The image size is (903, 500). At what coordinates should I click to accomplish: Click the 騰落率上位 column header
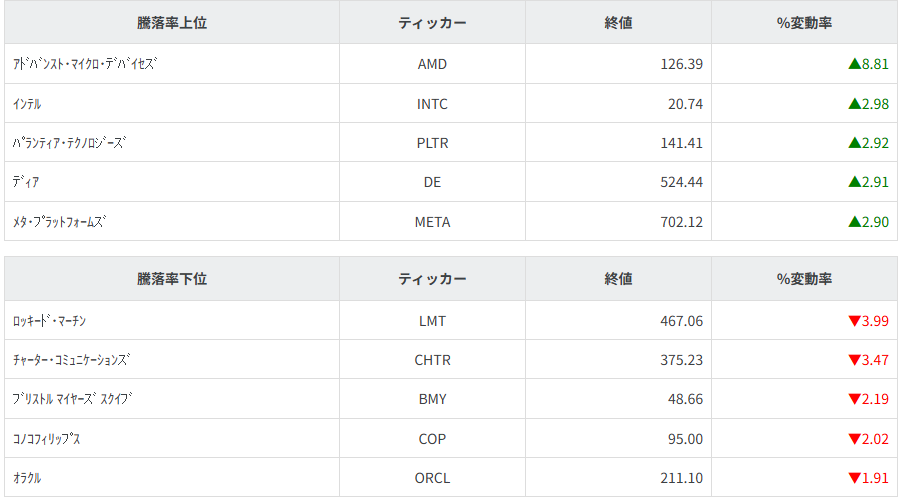(172, 23)
